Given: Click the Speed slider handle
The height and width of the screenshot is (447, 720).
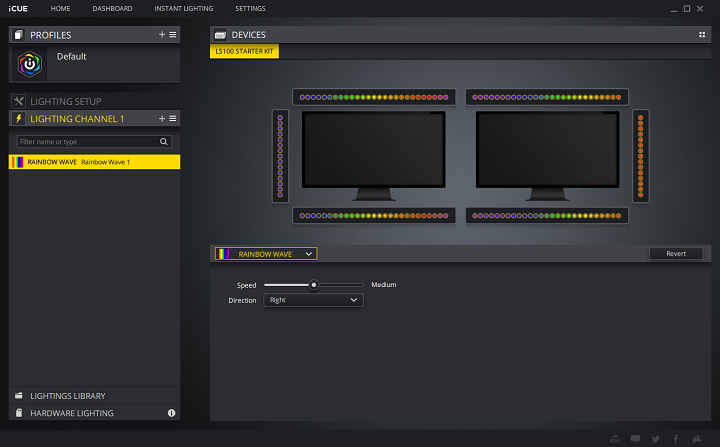Looking at the screenshot, I should point(314,285).
